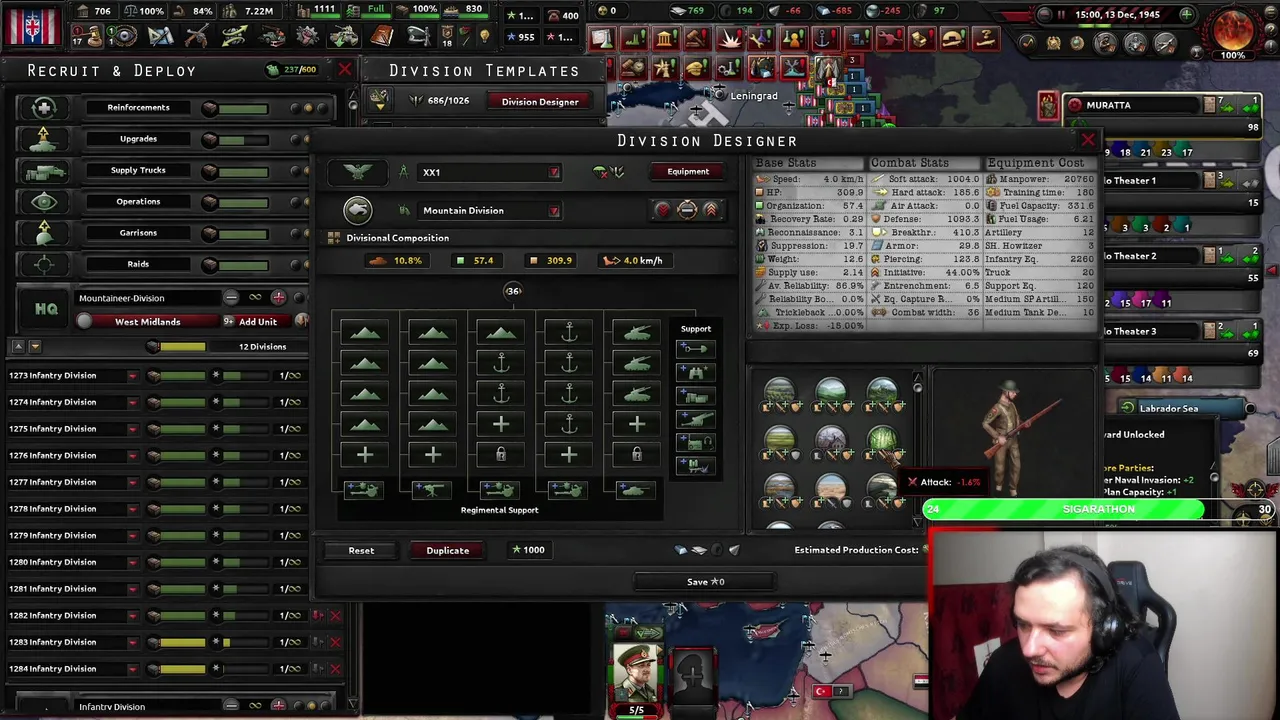Click the general portrait at the bottom of the map
Screen dimensions: 1280x720
click(637, 673)
